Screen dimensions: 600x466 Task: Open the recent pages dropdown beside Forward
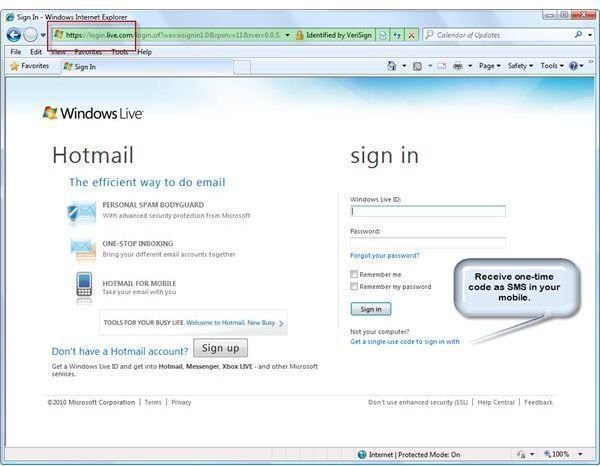[x=43, y=35]
